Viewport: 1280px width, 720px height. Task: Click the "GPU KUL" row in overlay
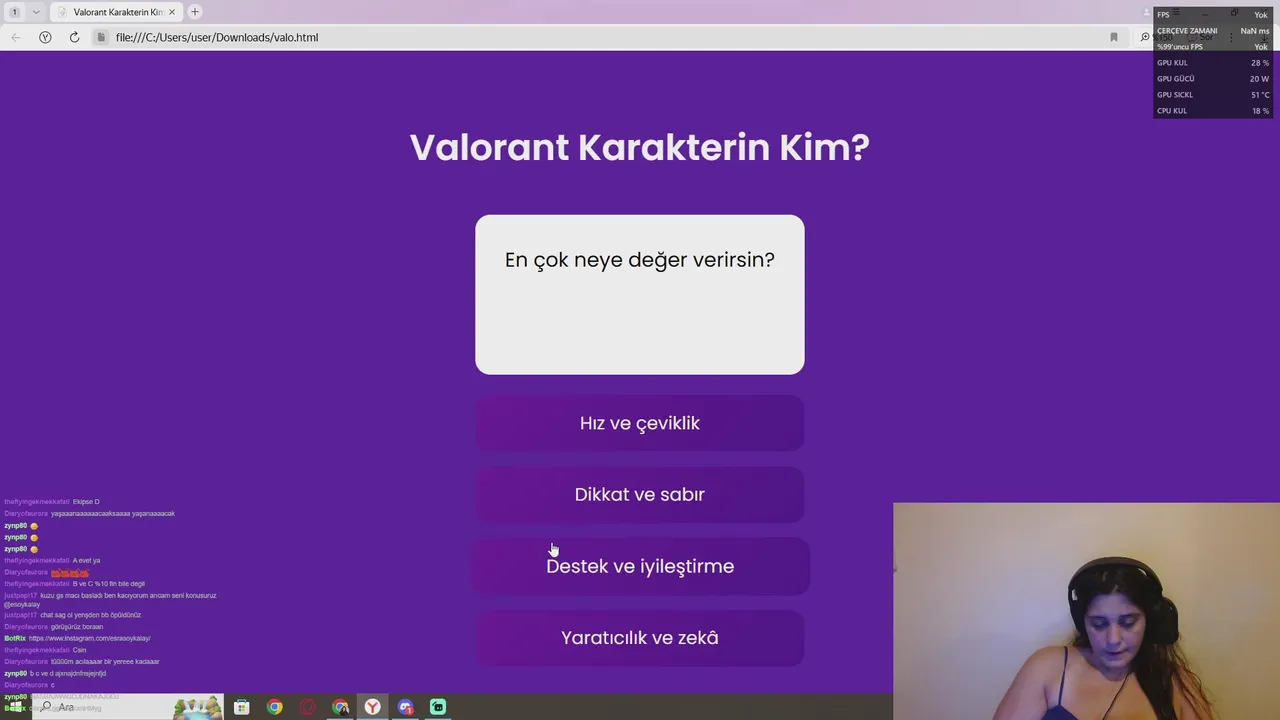pos(1213,63)
